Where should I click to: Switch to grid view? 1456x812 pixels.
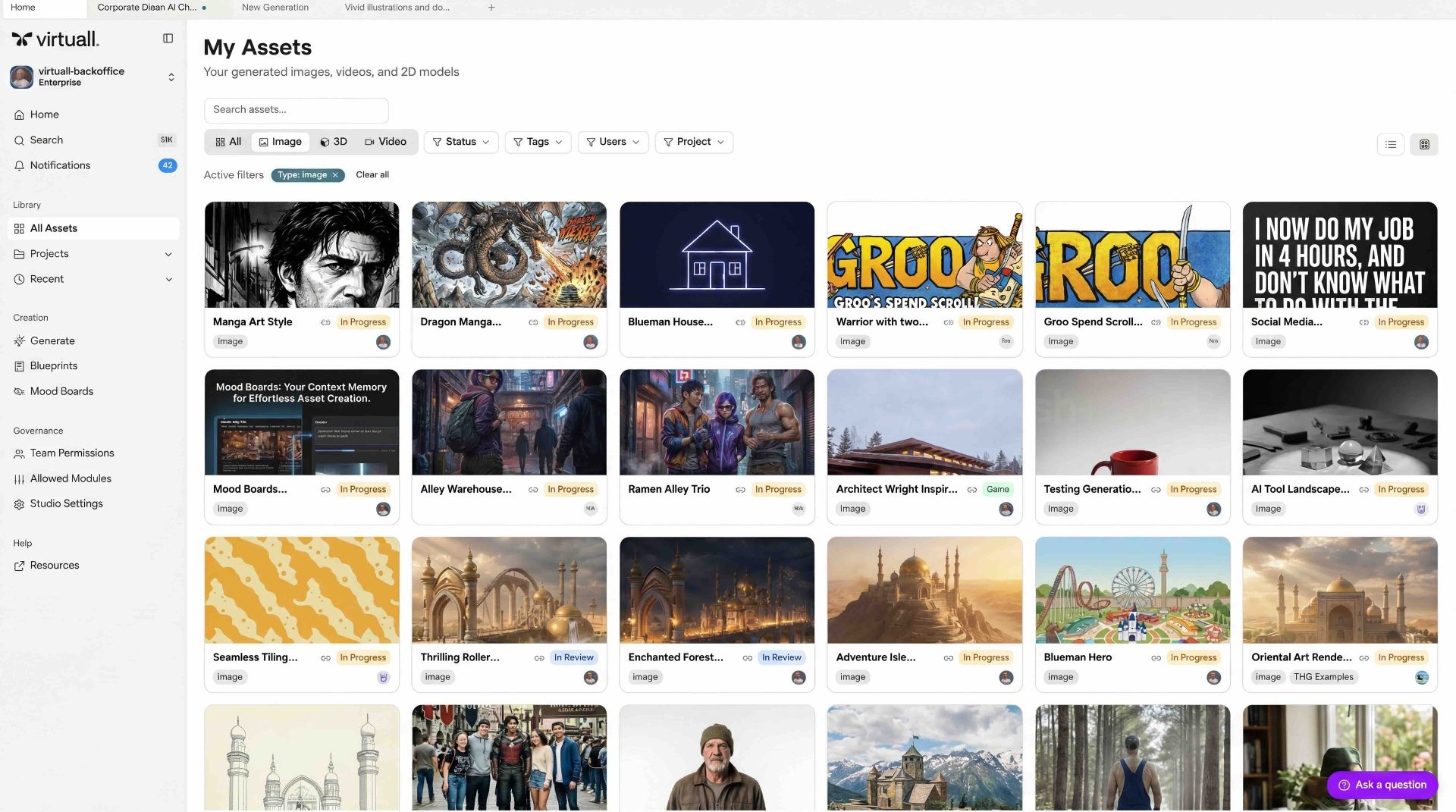pyautogui.click(x=1424, y=144)
